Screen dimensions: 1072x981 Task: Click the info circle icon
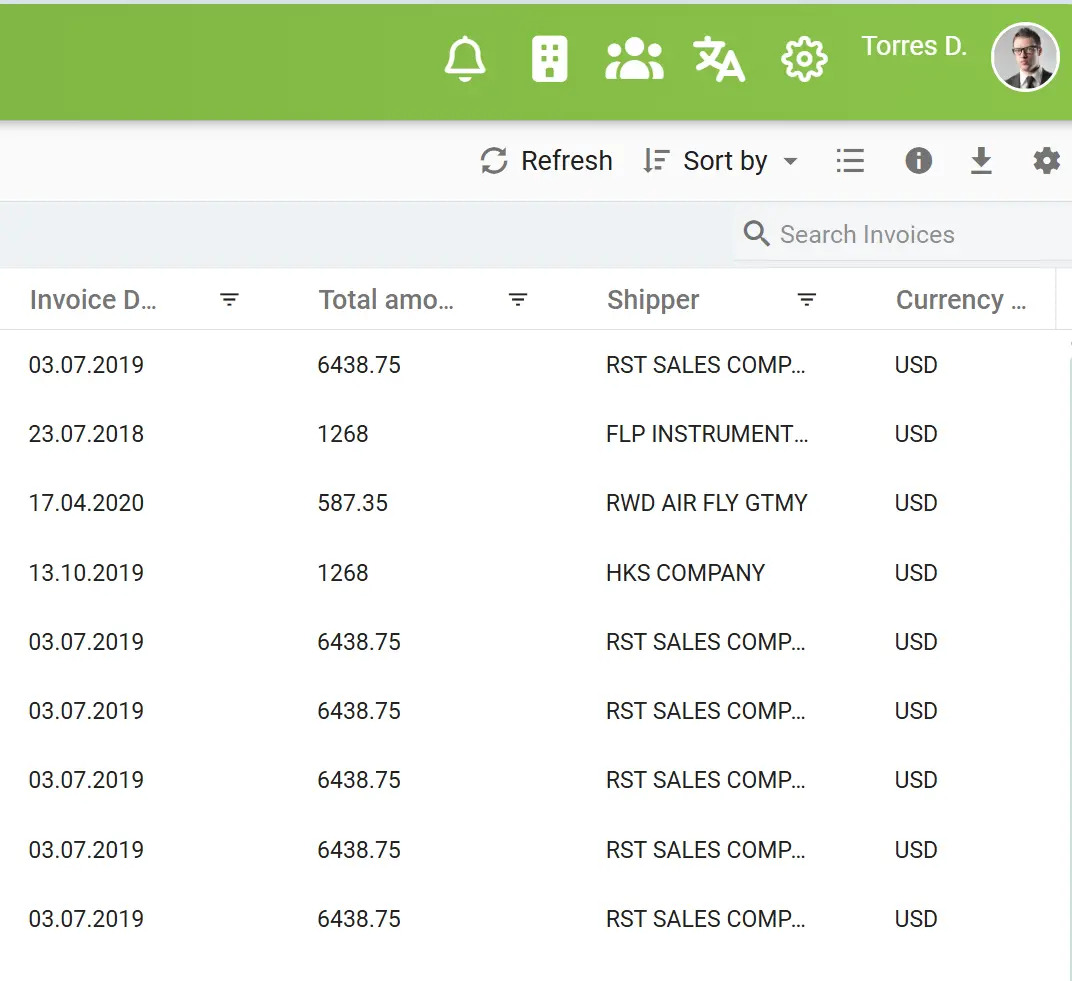pos(918,161)
